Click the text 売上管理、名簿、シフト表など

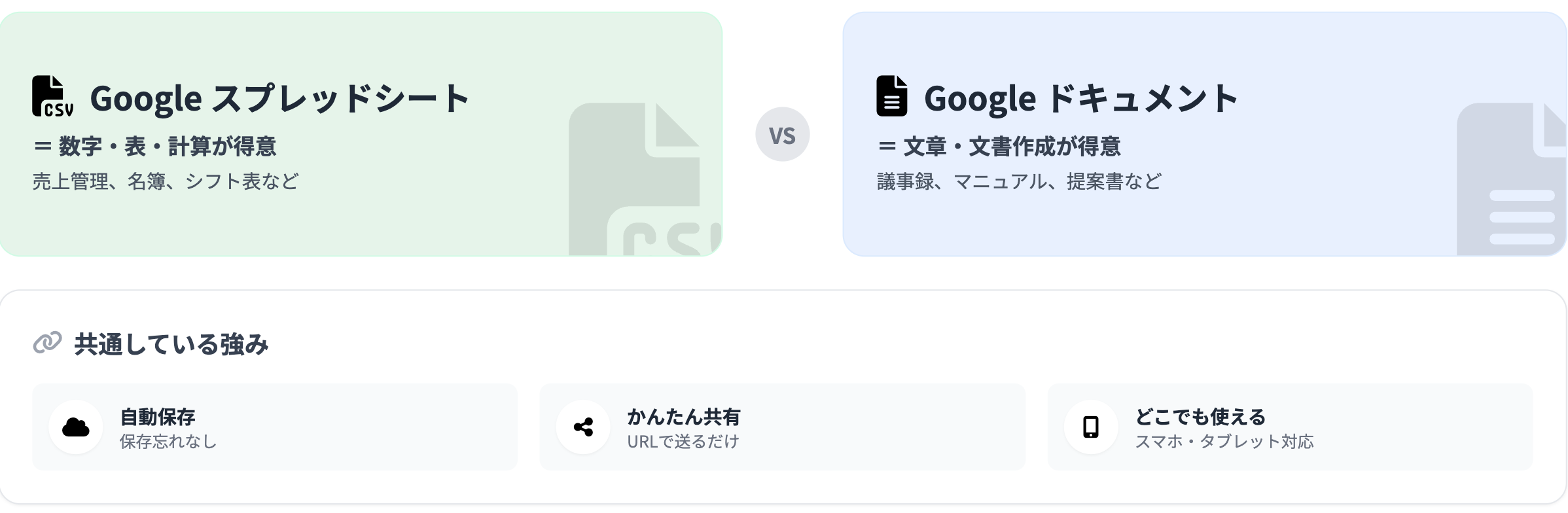166,181
